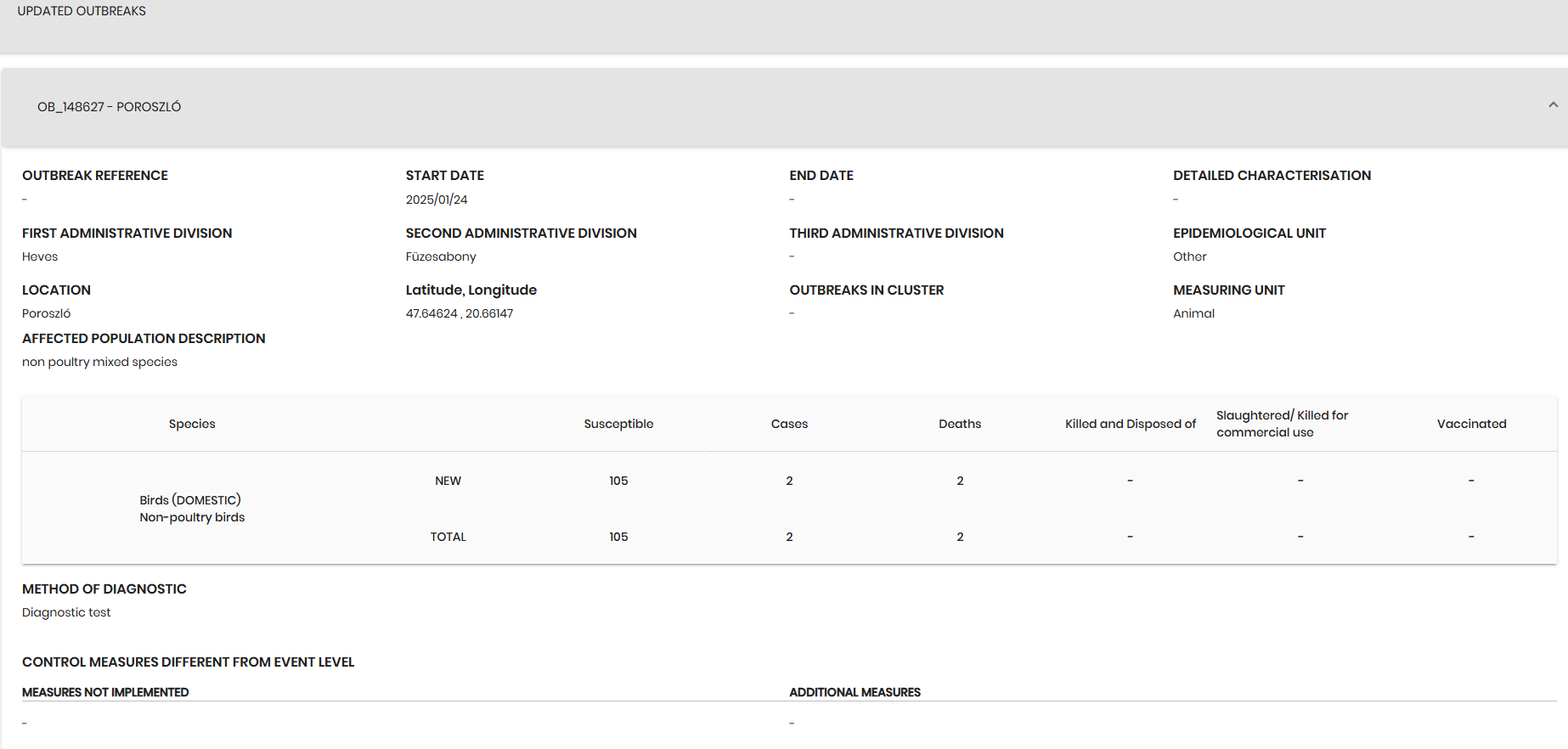
Task: Click the UPDATED OUTBREAKS section header
Action: (82, 11)
